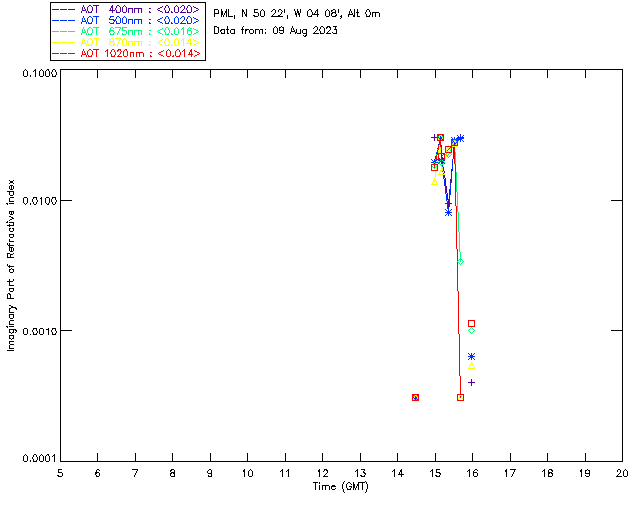Image resolution: width=640 pixels, height=512 pixels.
Task: Click the isolated data marker near time 14.5
Action: 415,398
